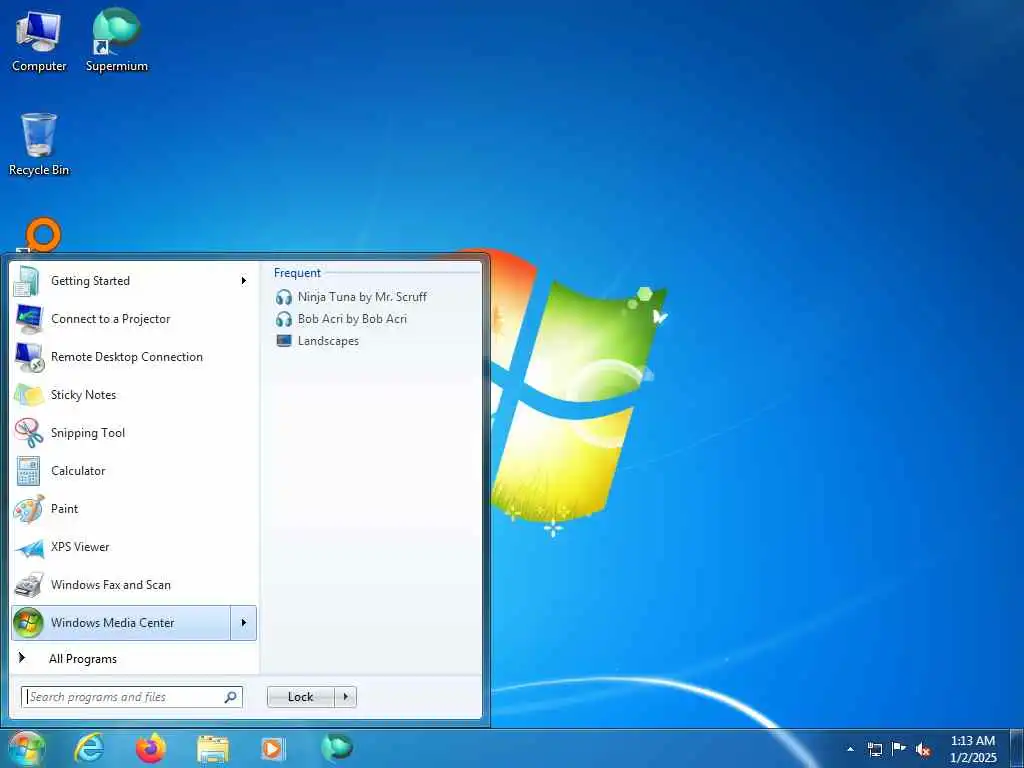Click the Snipping Tool scissors icon
Image resolution: width=1024 pixels, height=768 pixels.
pos(28,433)
